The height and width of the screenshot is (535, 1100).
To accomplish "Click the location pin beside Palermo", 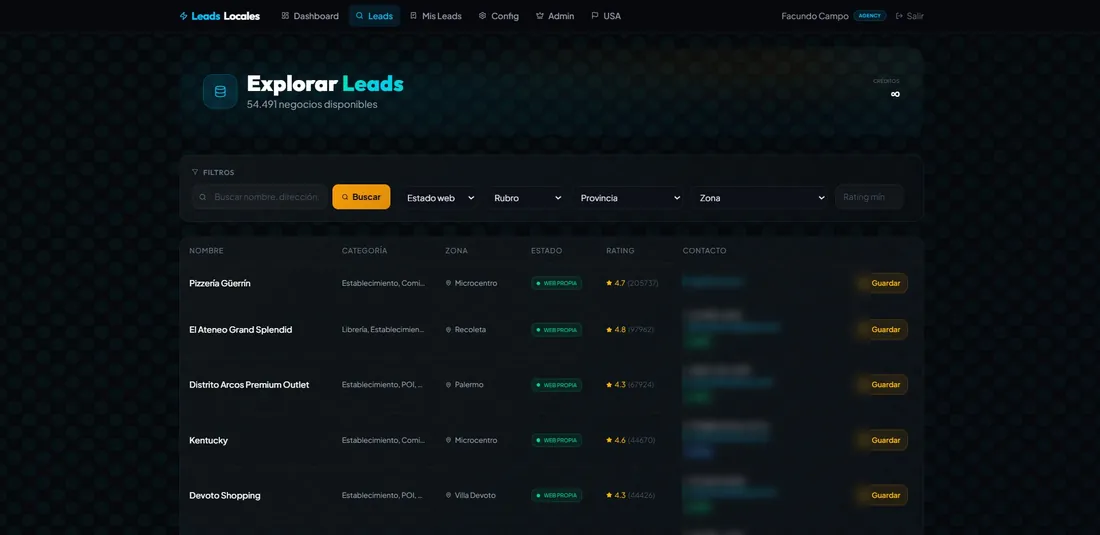I will (x=448, y=385).
